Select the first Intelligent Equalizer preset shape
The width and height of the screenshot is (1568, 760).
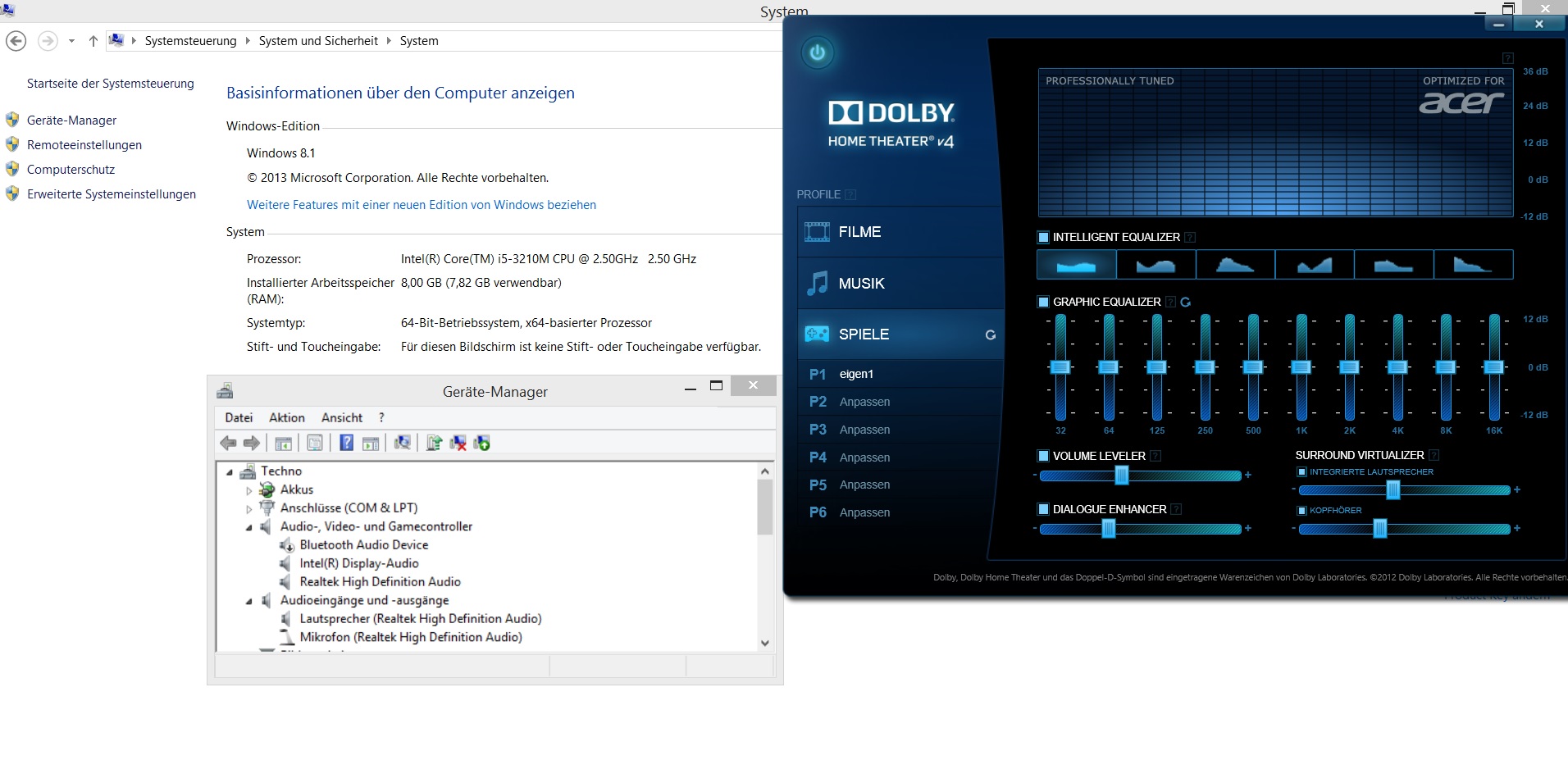1076,265
